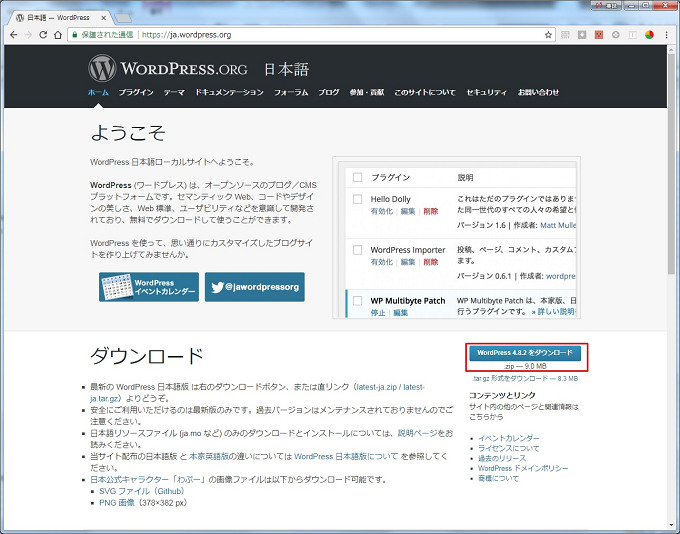Open the イベントカレンダー sidebar link
Screen dimensions: 680x534
(509, 438)
